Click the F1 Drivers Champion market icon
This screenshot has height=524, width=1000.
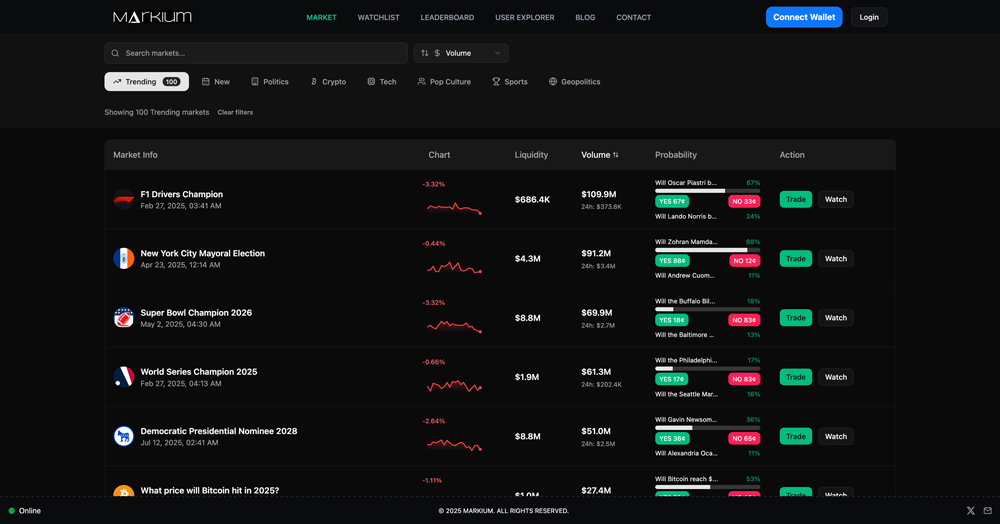click(x=124, y=200)
